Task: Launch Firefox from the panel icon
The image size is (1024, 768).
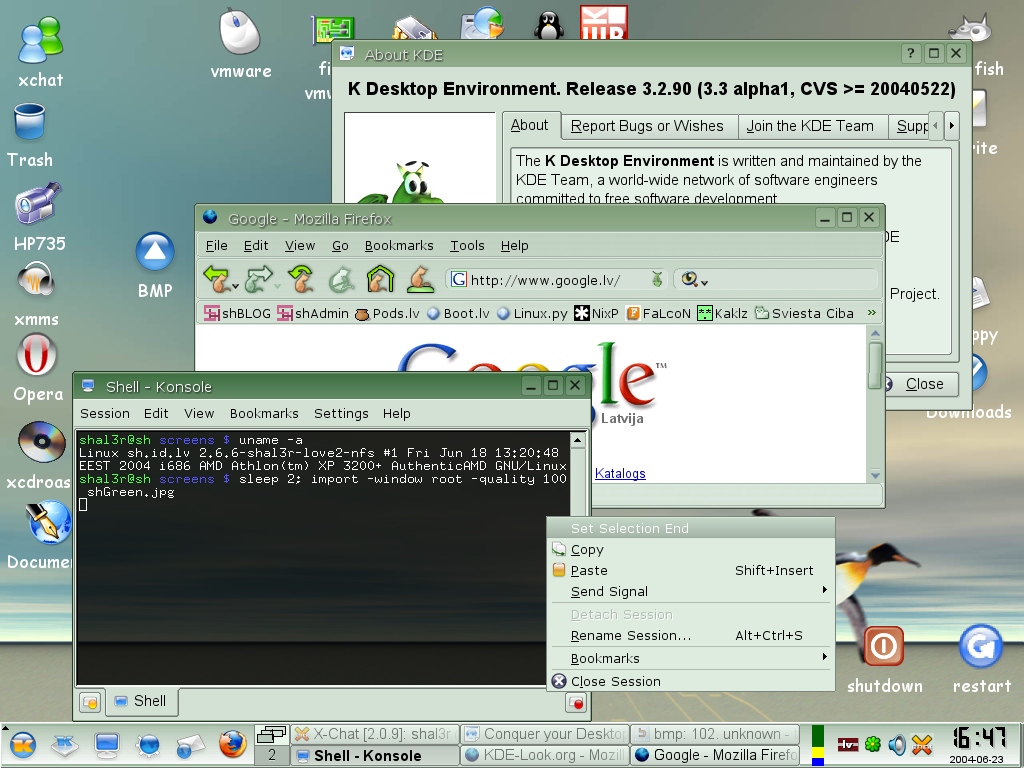Action: click(x=232, y=745)
